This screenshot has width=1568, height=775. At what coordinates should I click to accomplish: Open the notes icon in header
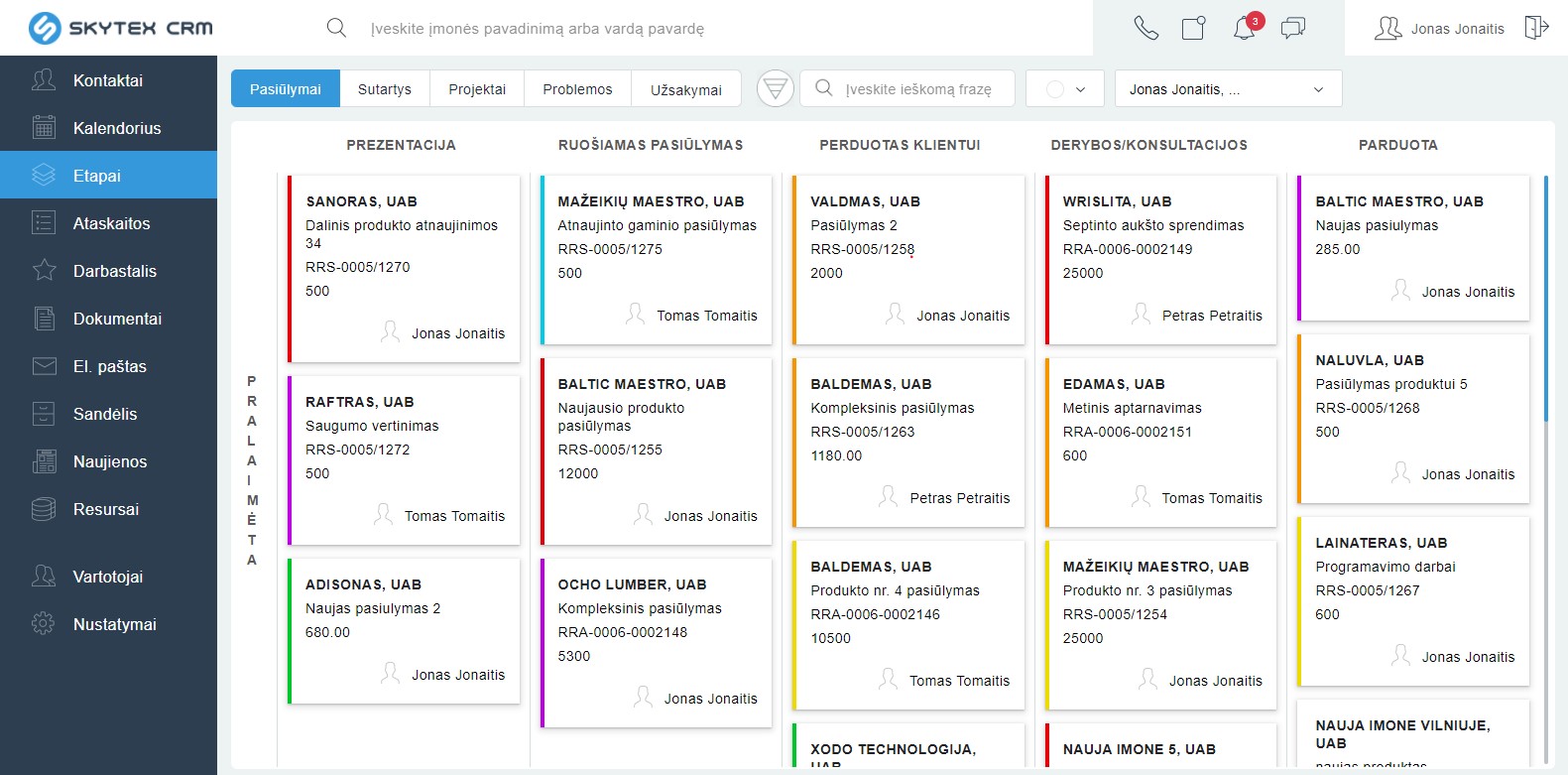(x=1194, y=28)
